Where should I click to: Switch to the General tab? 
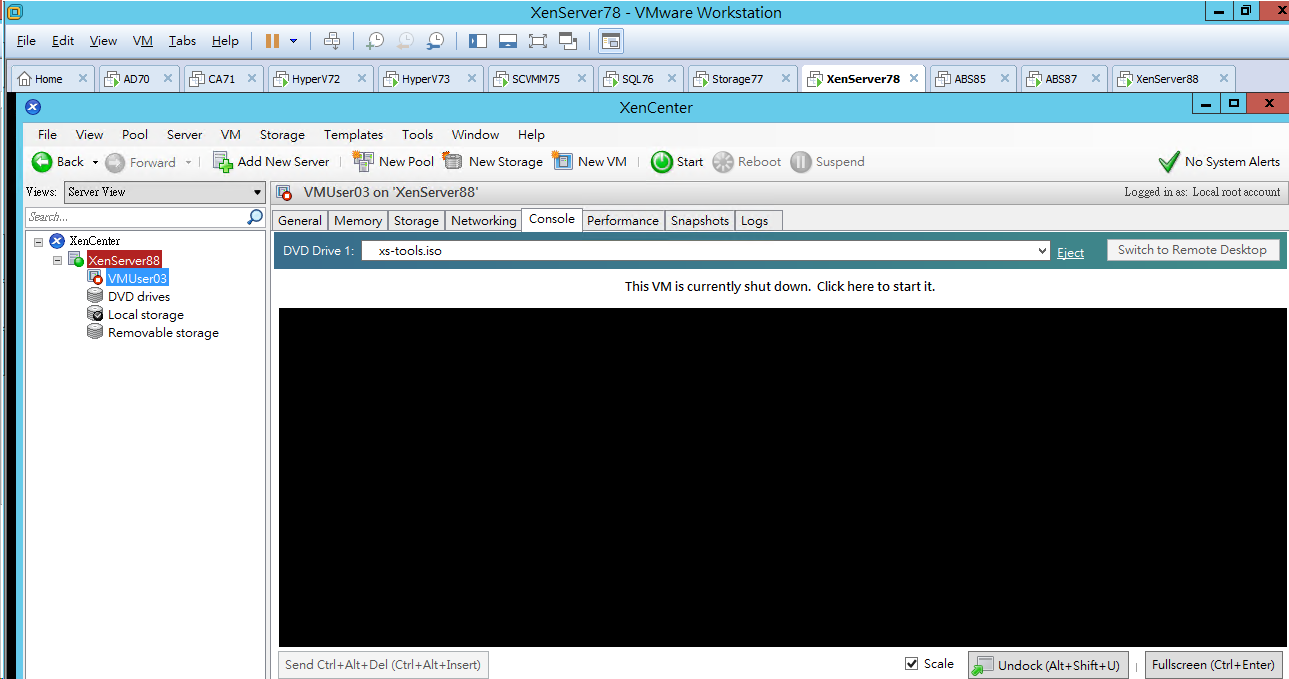pos(300,221)
